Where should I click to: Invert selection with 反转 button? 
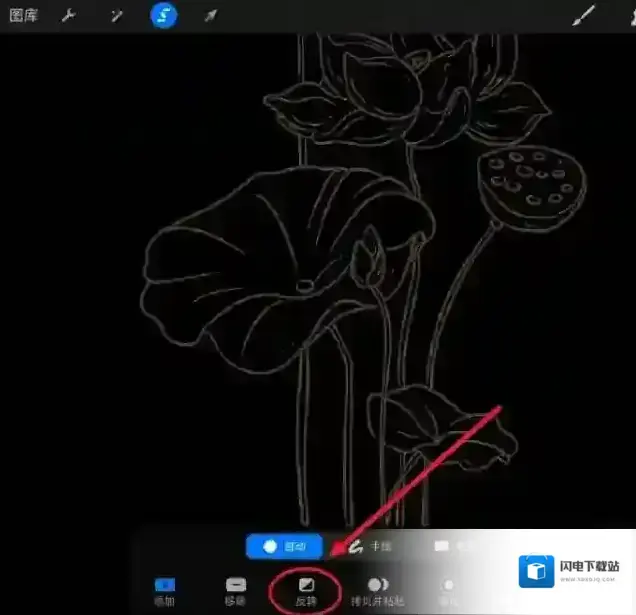pos(306,588)
